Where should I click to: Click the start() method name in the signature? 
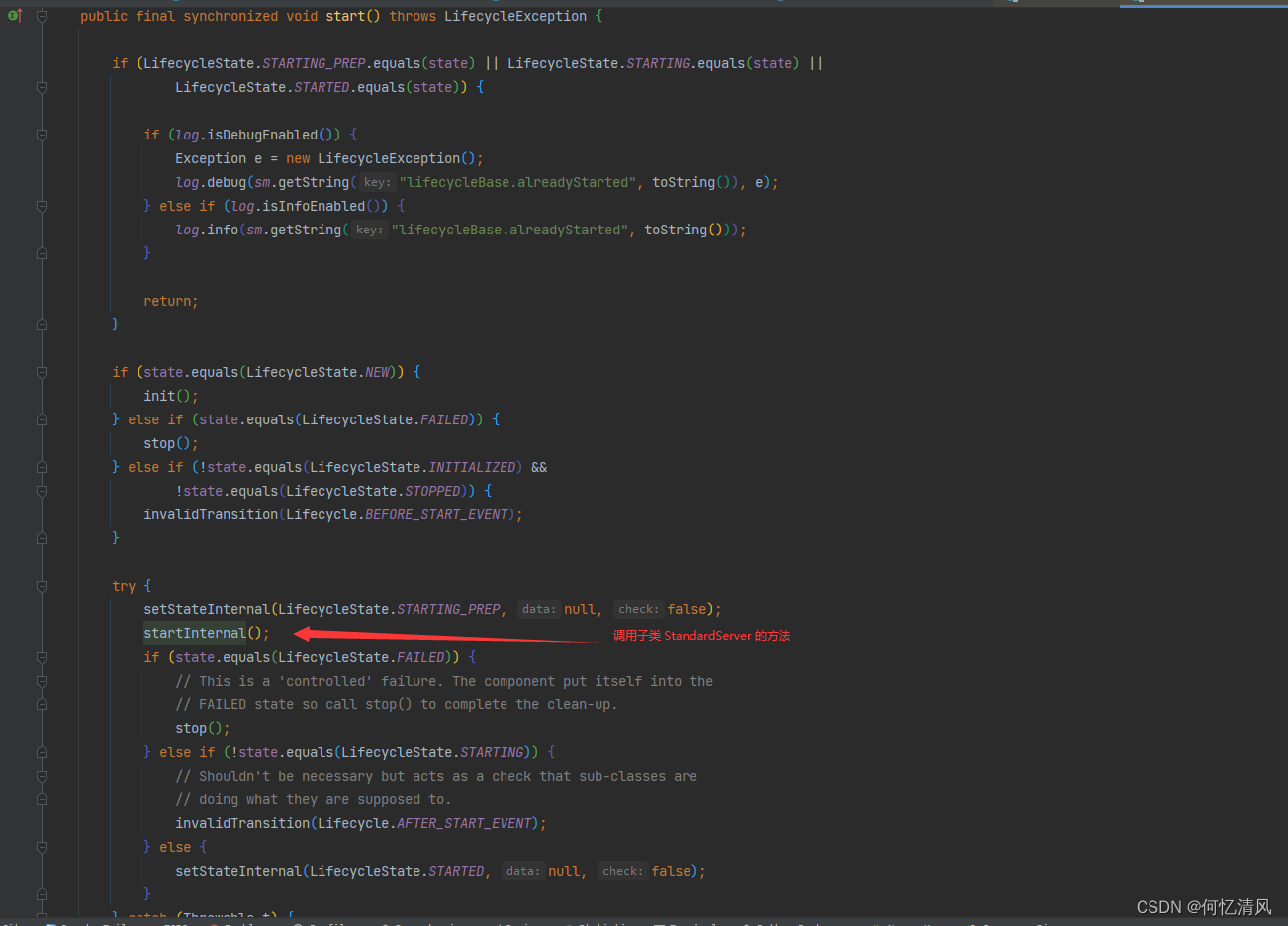[345, 16]
